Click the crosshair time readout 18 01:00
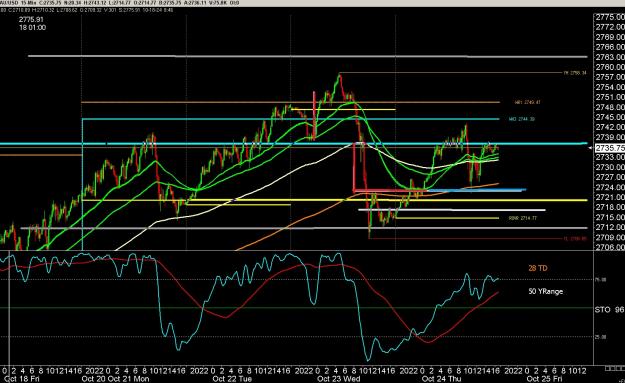Screen dimensions: 625x383 click(32, 28)
